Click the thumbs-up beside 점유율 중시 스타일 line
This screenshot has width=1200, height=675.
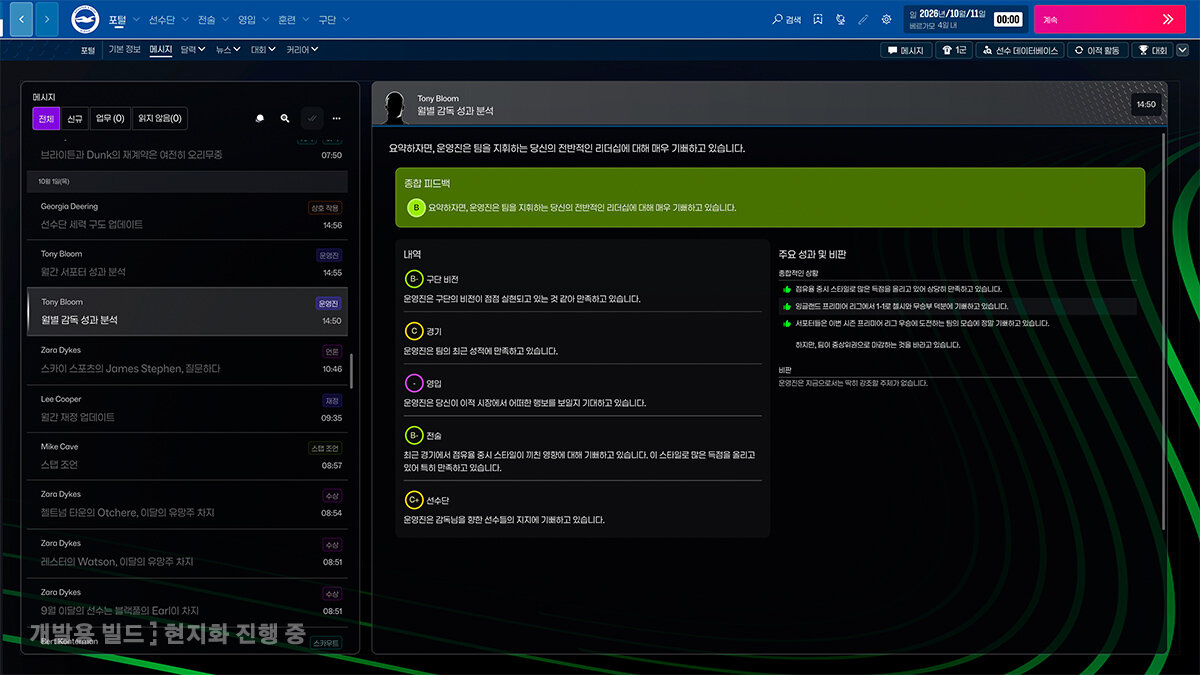787,289
